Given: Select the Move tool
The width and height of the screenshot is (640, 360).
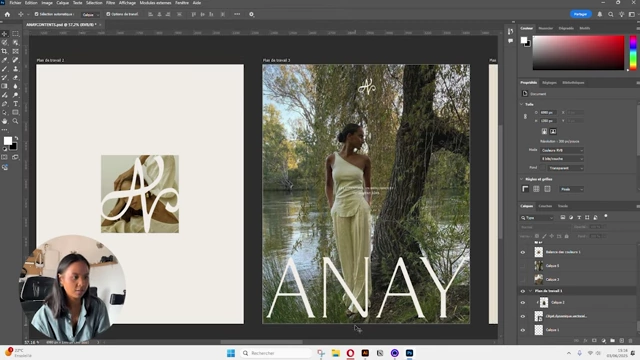Looking at the screenshot, I should click(x=4, y=34).
